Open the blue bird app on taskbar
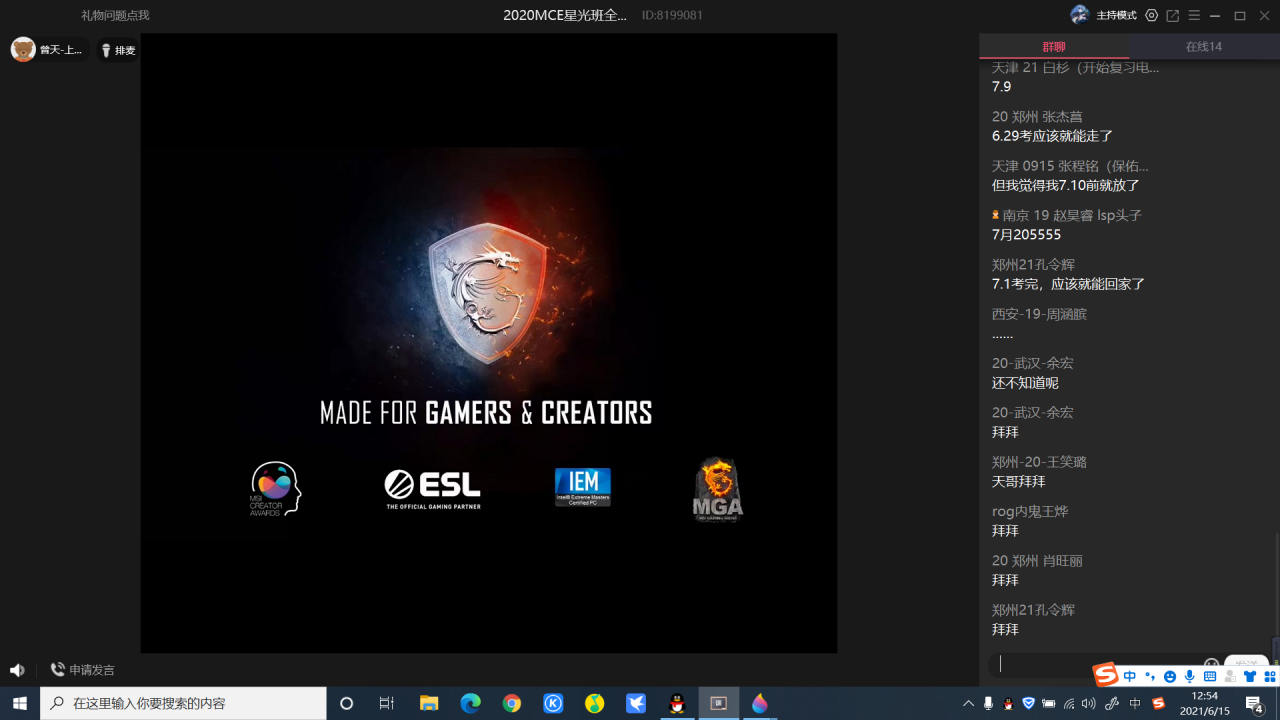The image size is (1280, 720). [636, 703]
